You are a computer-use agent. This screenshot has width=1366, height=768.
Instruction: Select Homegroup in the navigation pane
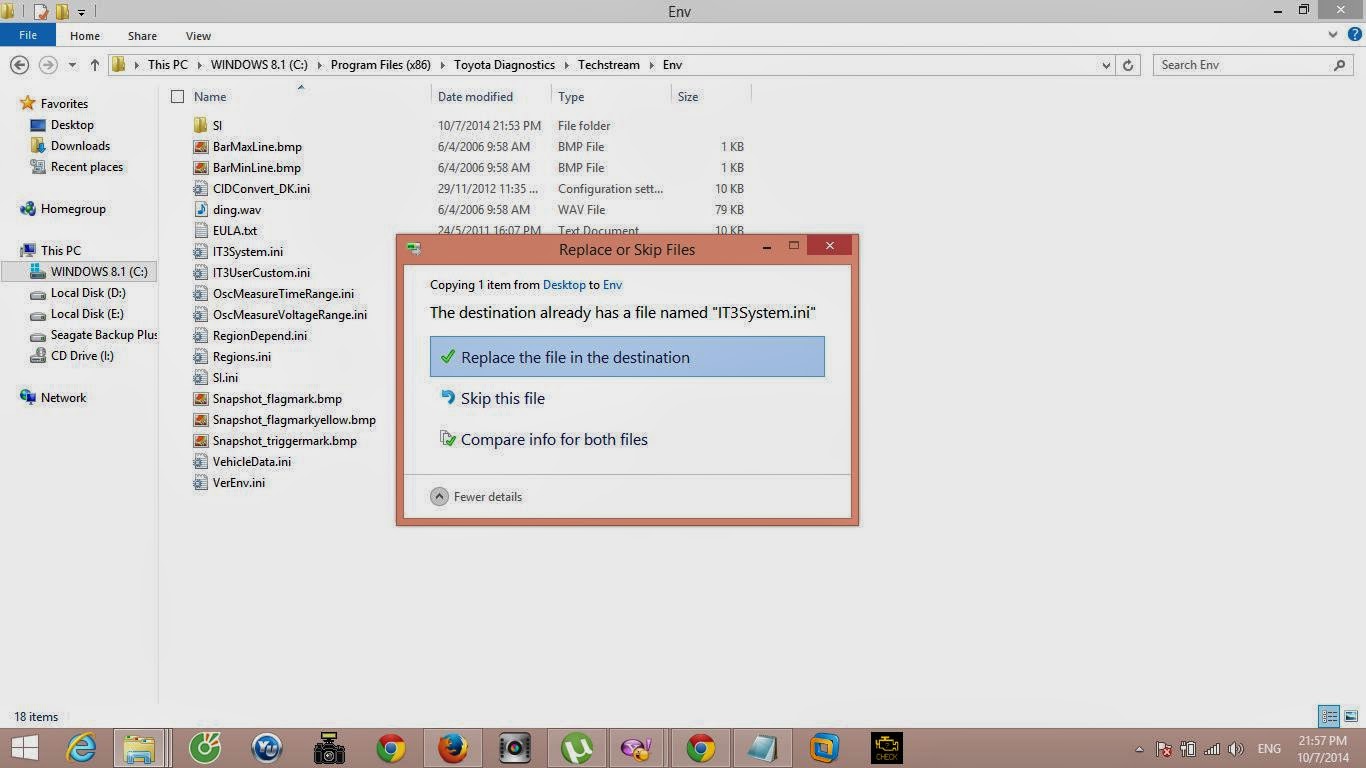73,209
